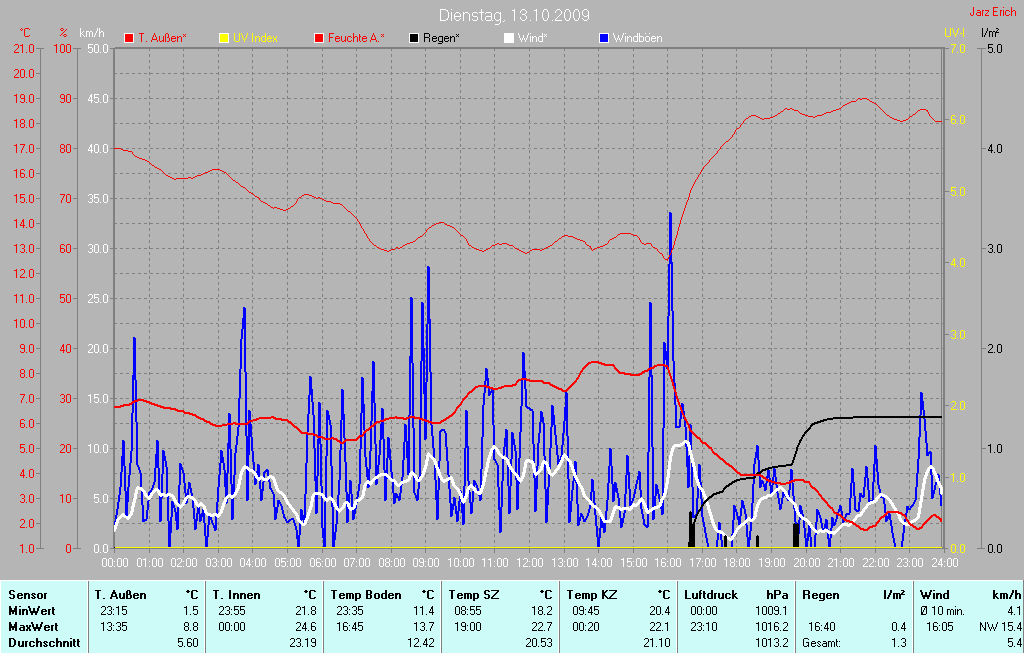1024x653 pixels.
Task: Click the 06:00 time axis label
Action: 323,562
